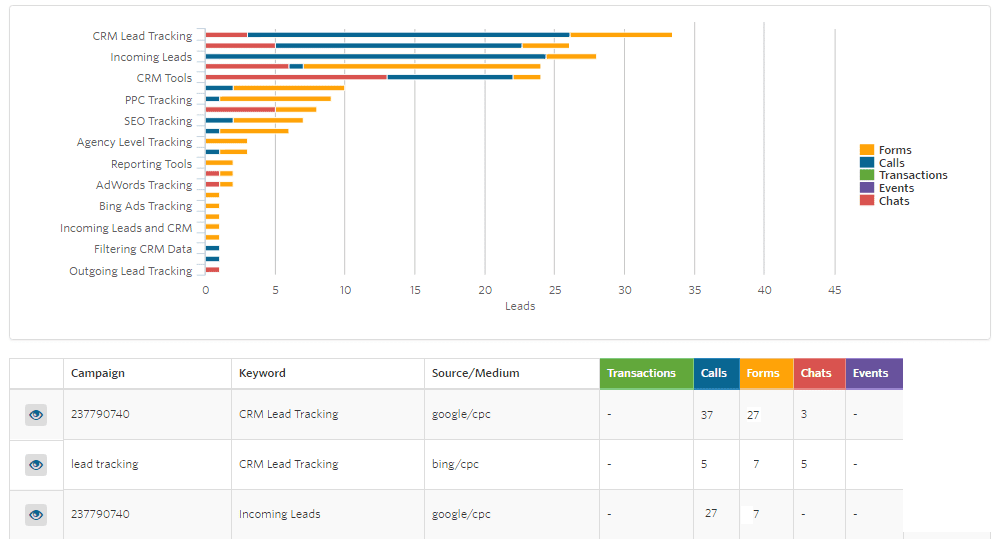Image resolution: width=997 pixels, height=539 pixels.
Task: Select Filtering CRM Data chart label
Action: click(x=143, y=249)
